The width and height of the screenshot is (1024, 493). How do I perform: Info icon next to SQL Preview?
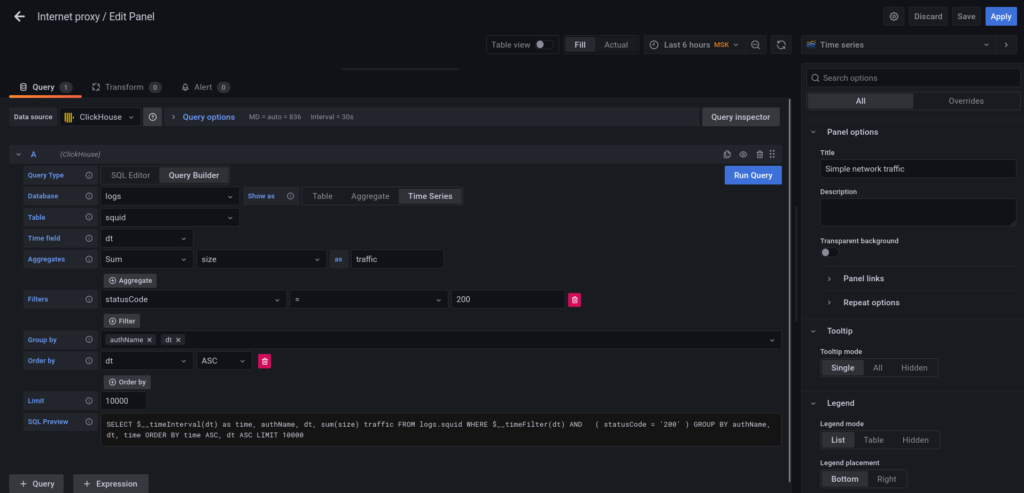pos(89,422)
